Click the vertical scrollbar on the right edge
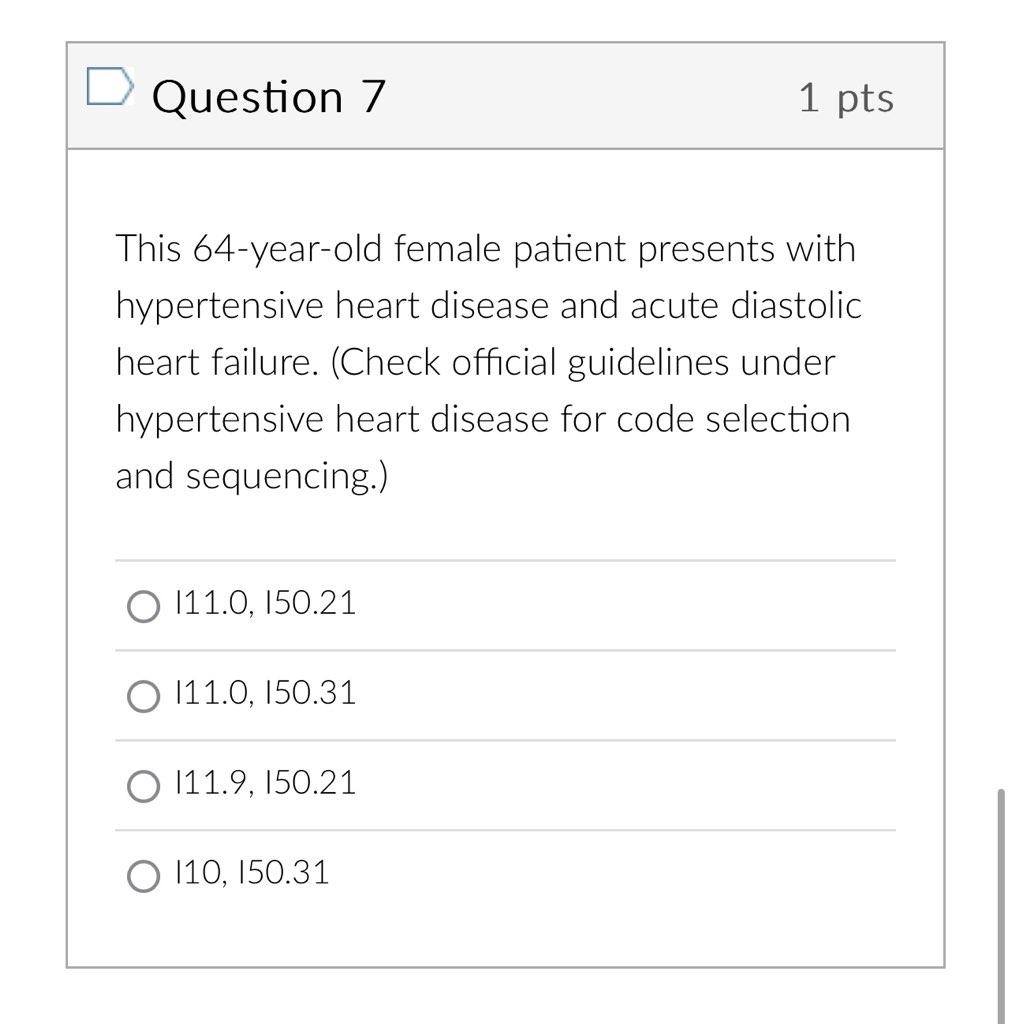Image resolution: width=1012 pixels, height=1024 pixels. tap(999, 900)
